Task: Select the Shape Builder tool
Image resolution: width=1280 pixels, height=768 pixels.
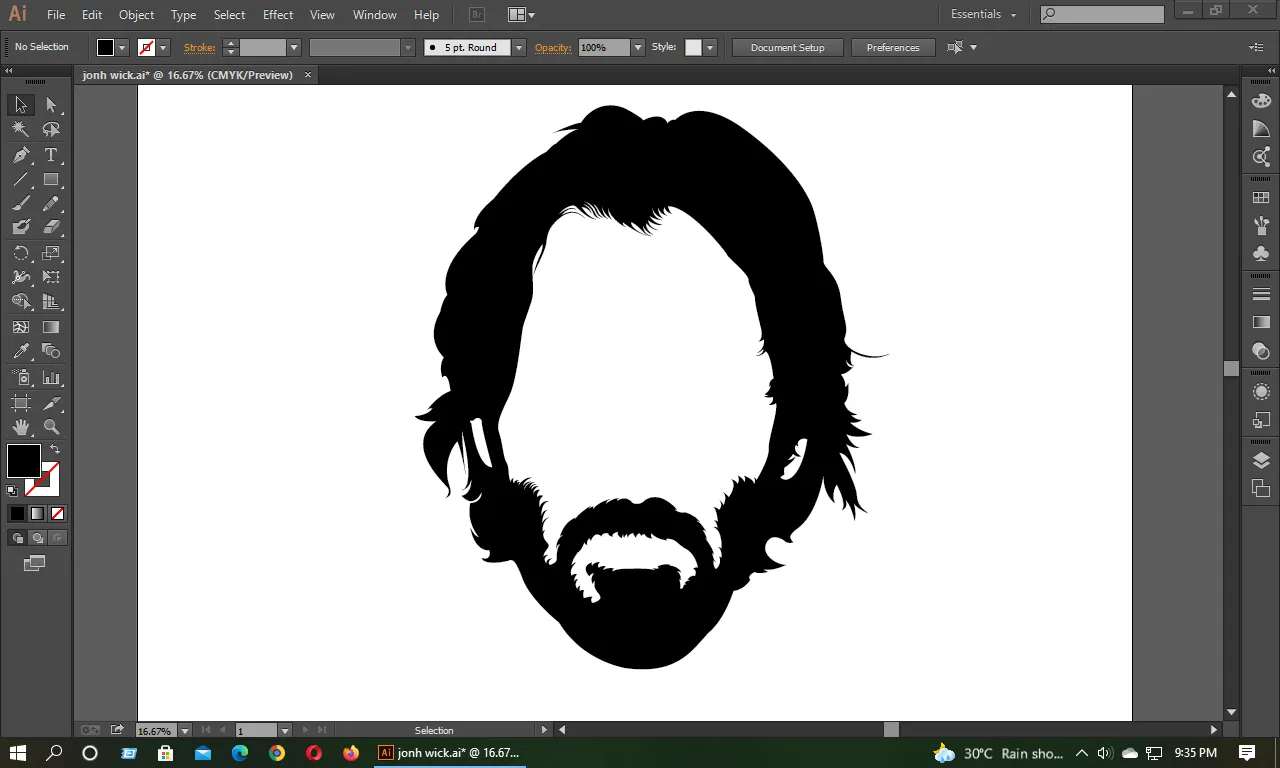Action: coord(21,301)
